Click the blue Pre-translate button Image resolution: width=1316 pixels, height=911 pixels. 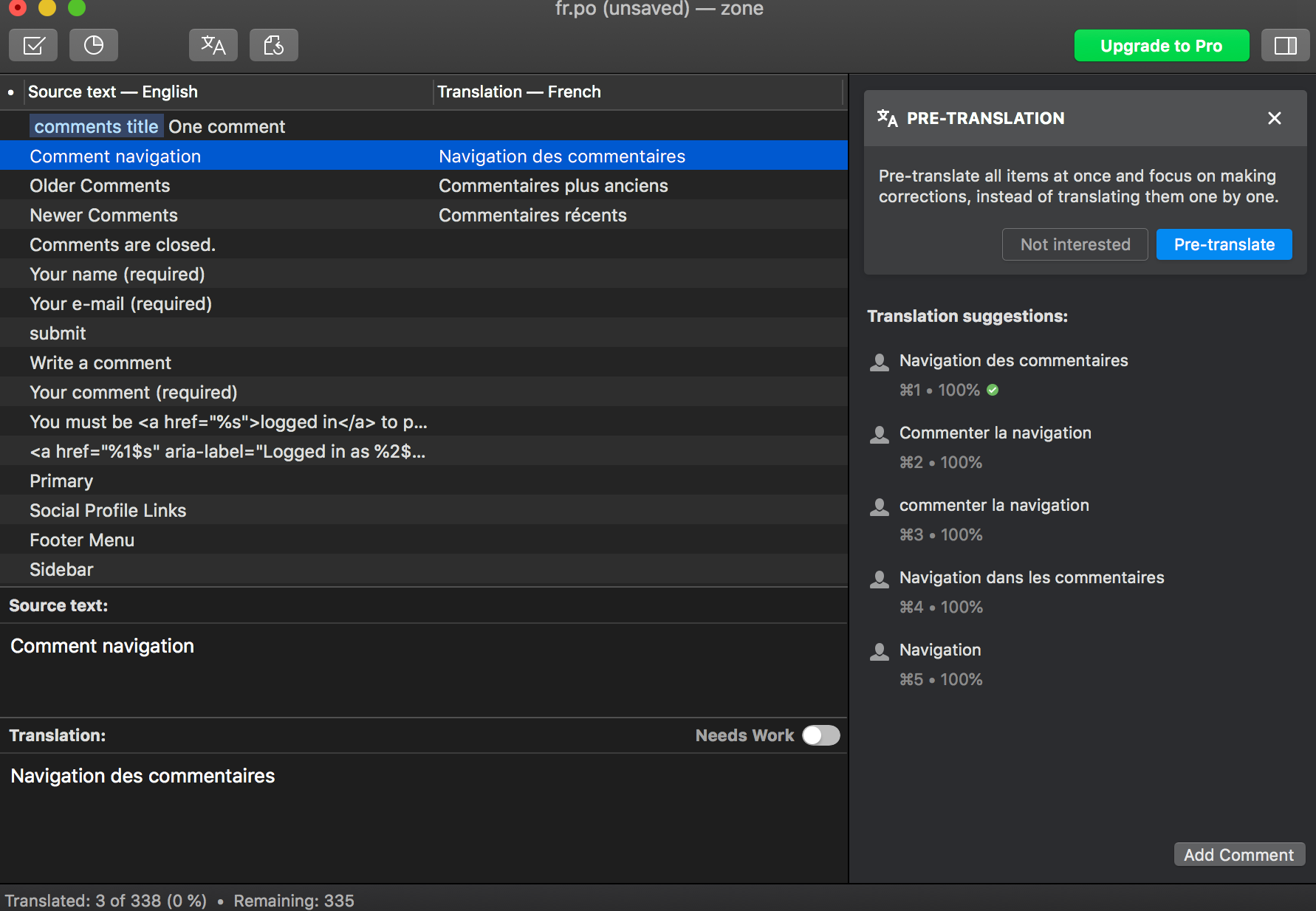coord(1223,244)
